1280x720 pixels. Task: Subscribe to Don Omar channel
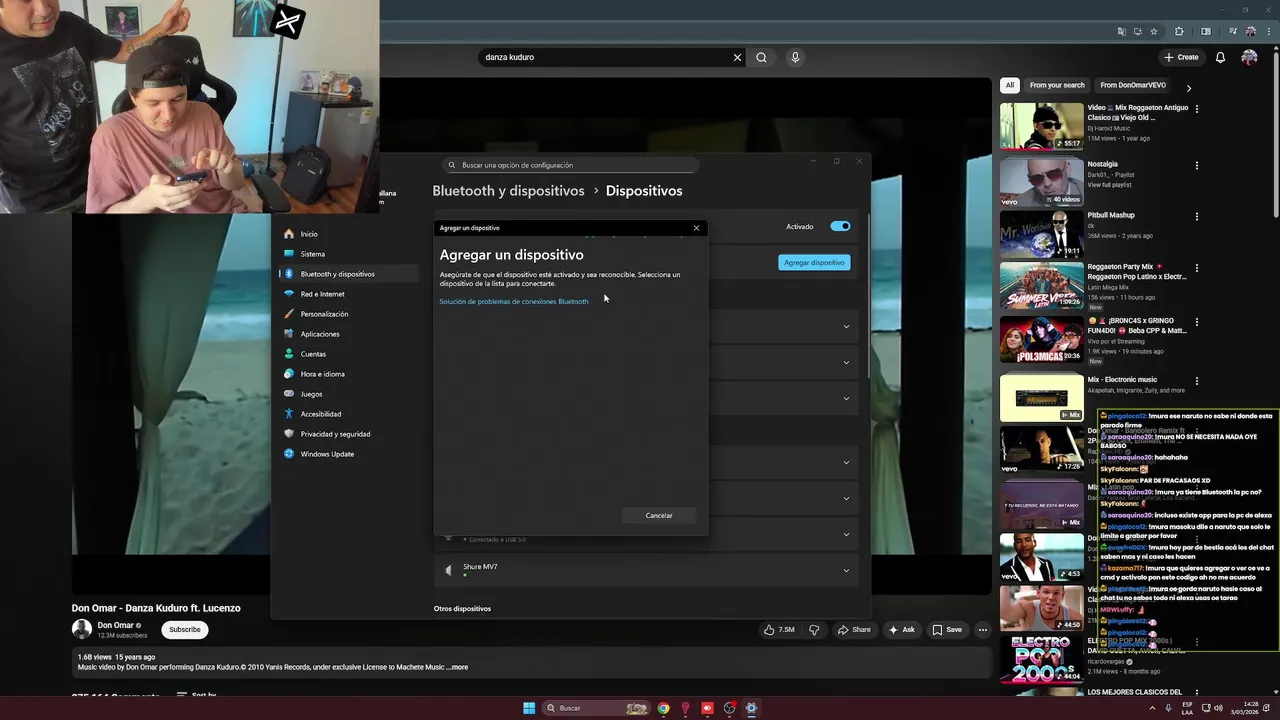[185, 630]
